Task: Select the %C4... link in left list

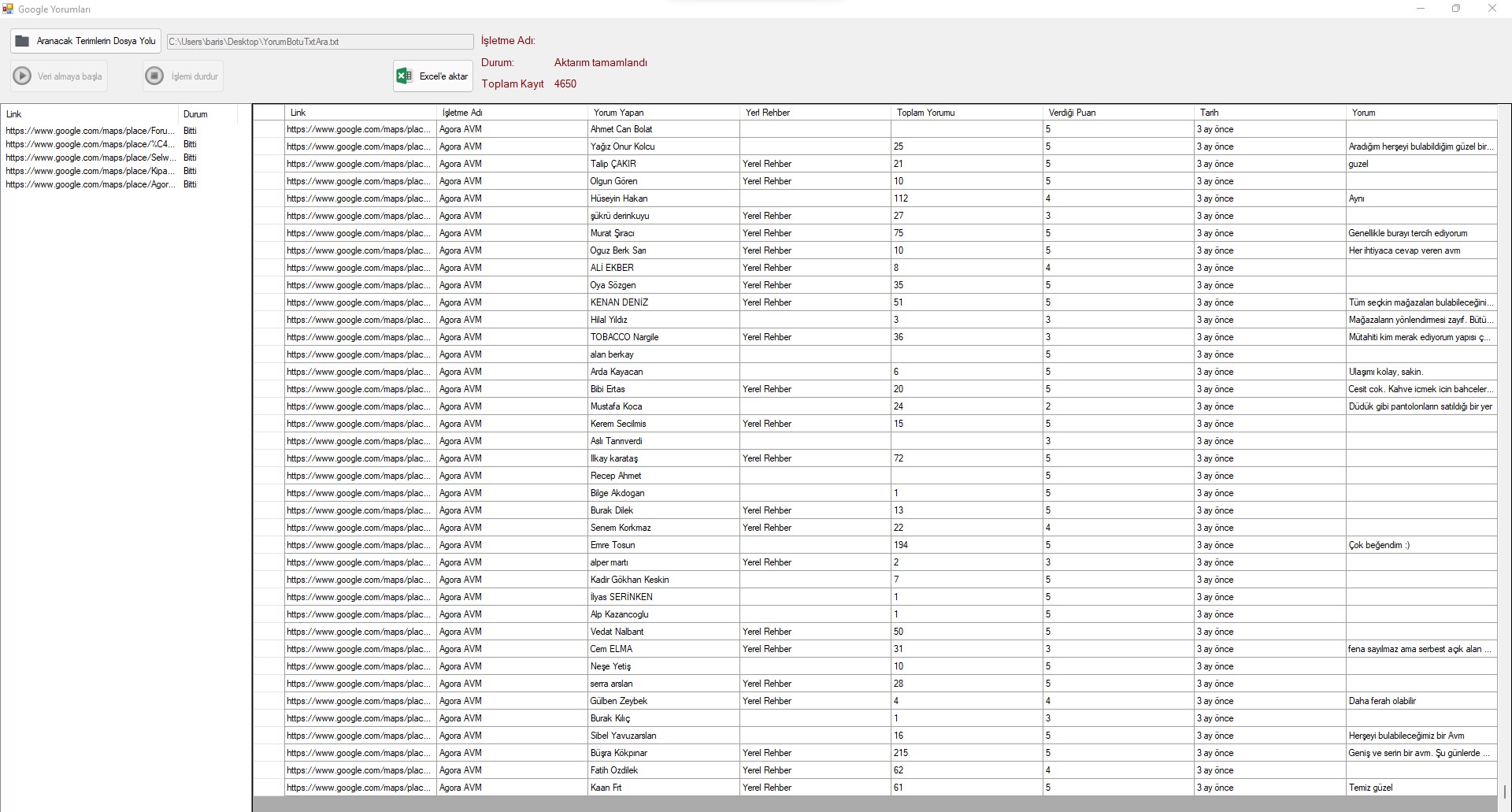Action: tap(90, 144)
